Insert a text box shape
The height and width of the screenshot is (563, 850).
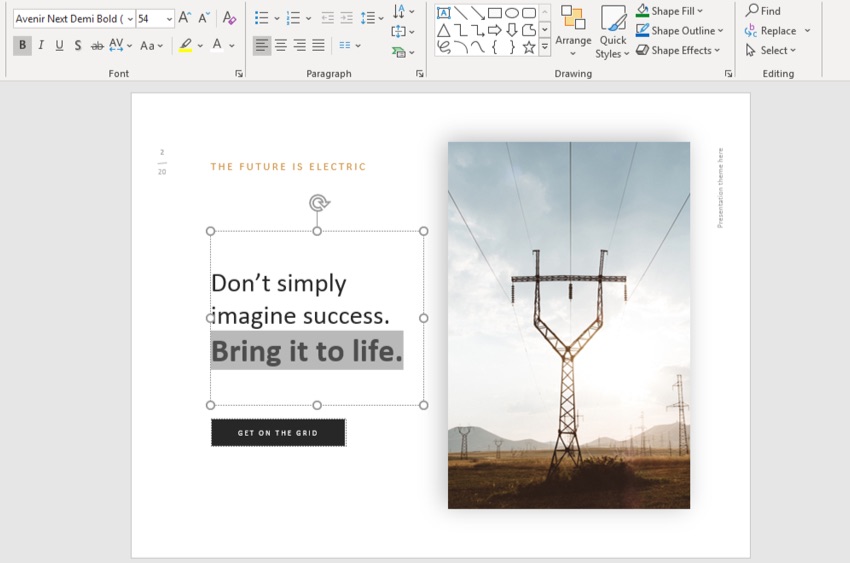coord(443,12)
